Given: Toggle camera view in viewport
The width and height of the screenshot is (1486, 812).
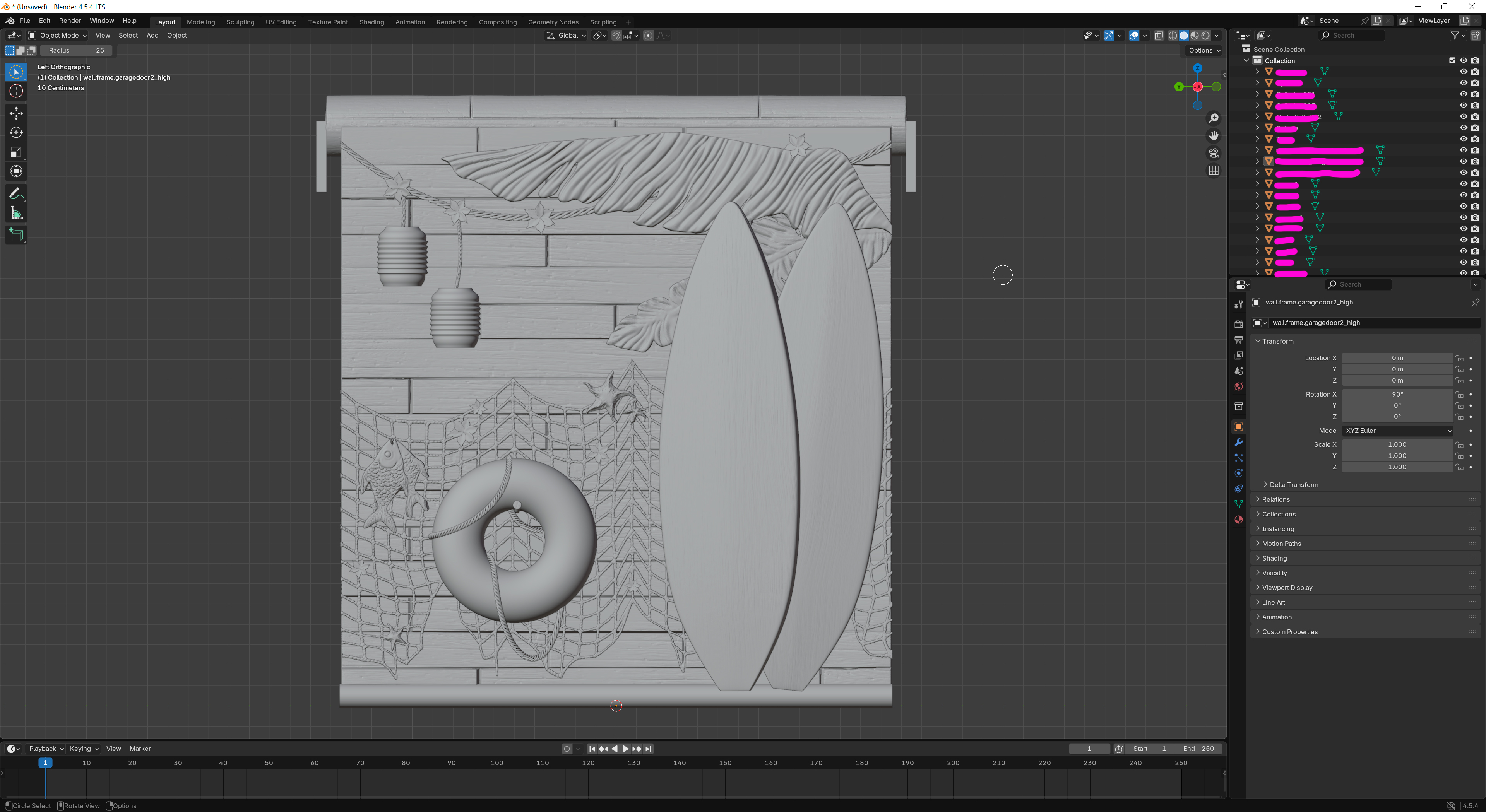Looking at the screenshot, I should pyautogui.click(x=1214, y=153).
